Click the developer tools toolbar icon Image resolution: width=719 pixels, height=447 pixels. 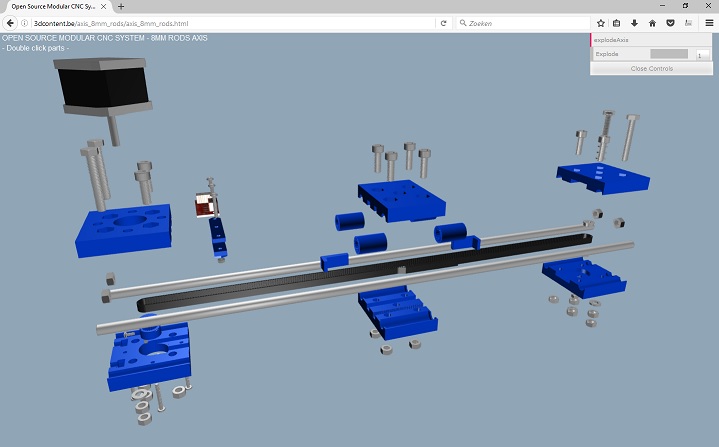pos(688,23)
